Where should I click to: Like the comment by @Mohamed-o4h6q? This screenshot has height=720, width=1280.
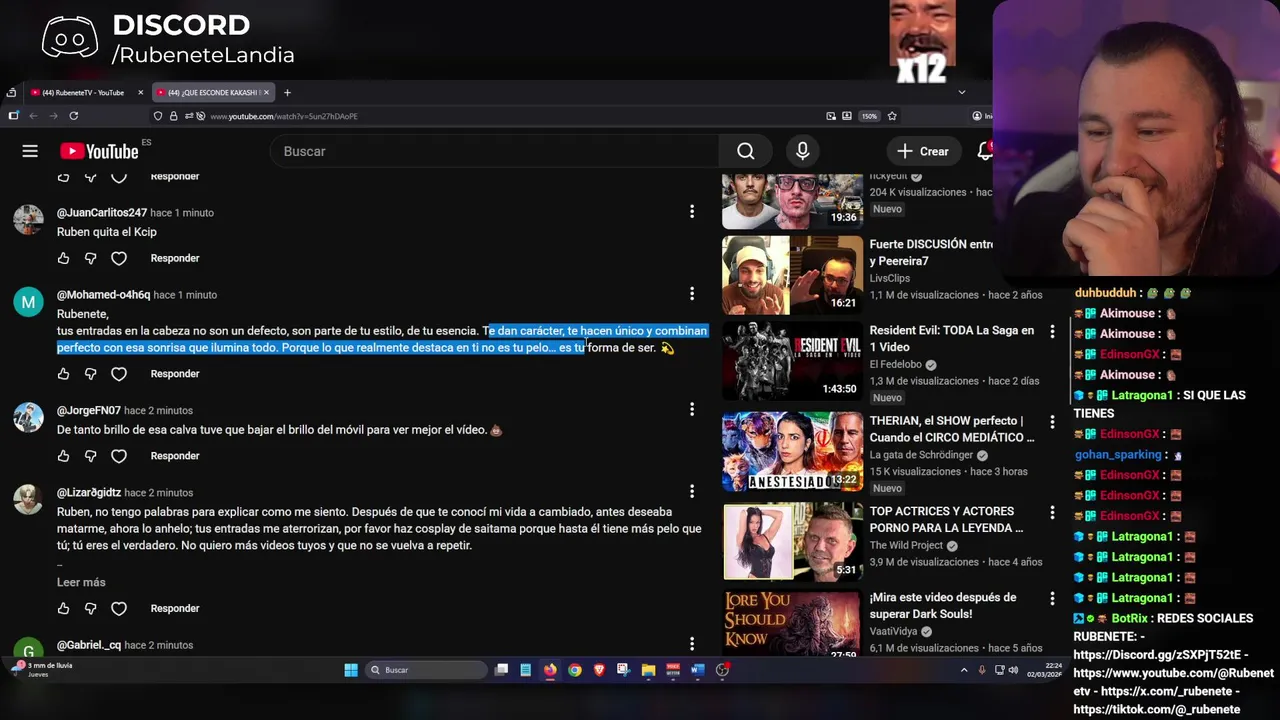[63, 374]
